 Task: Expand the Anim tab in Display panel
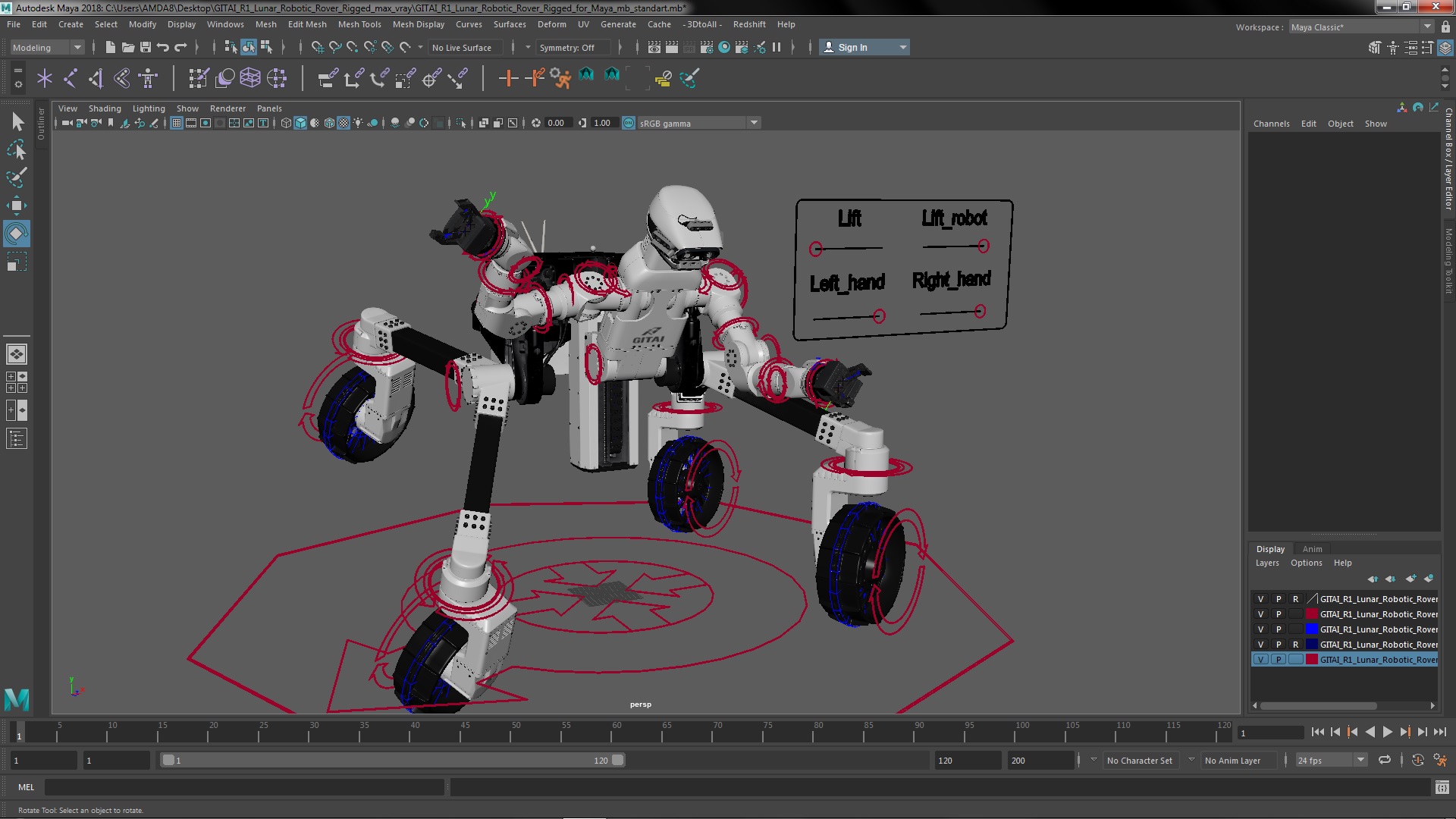pos(1312,548)
